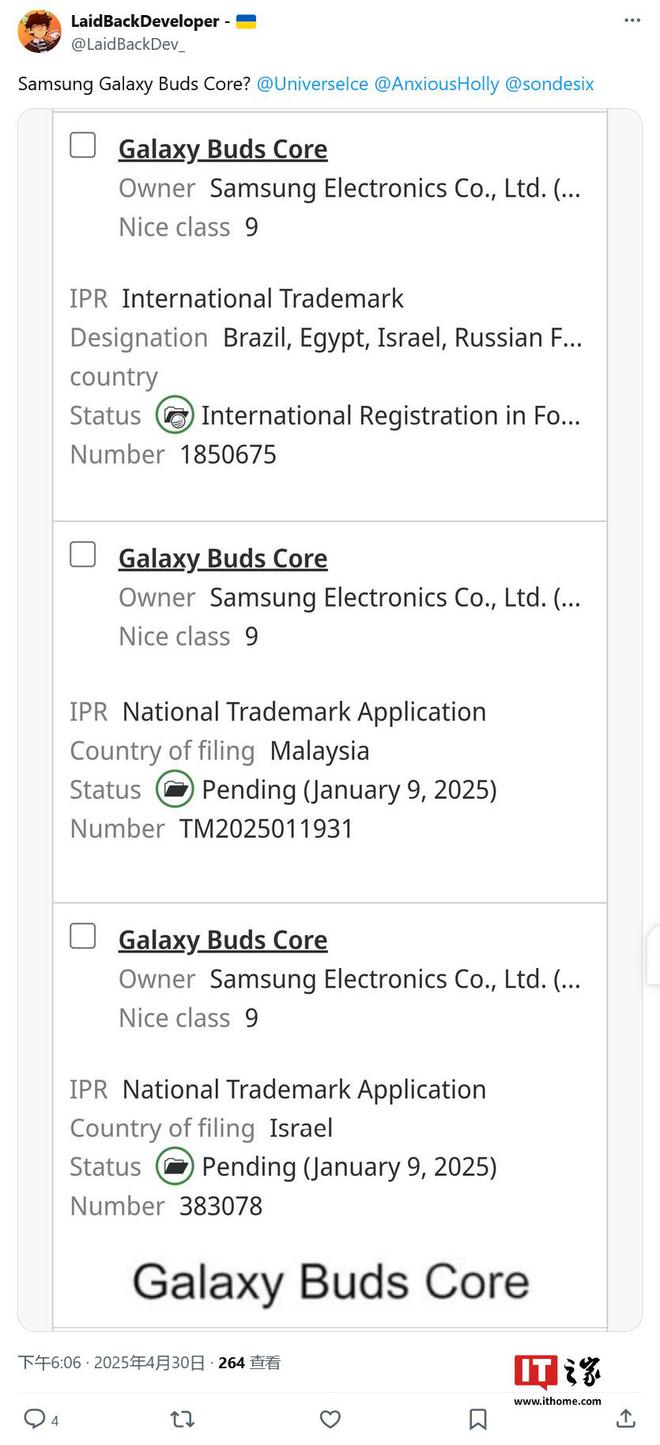Open Galaxy Buds Core link for Malaysia filing
660x1445 pixels.
click(223, 558)
